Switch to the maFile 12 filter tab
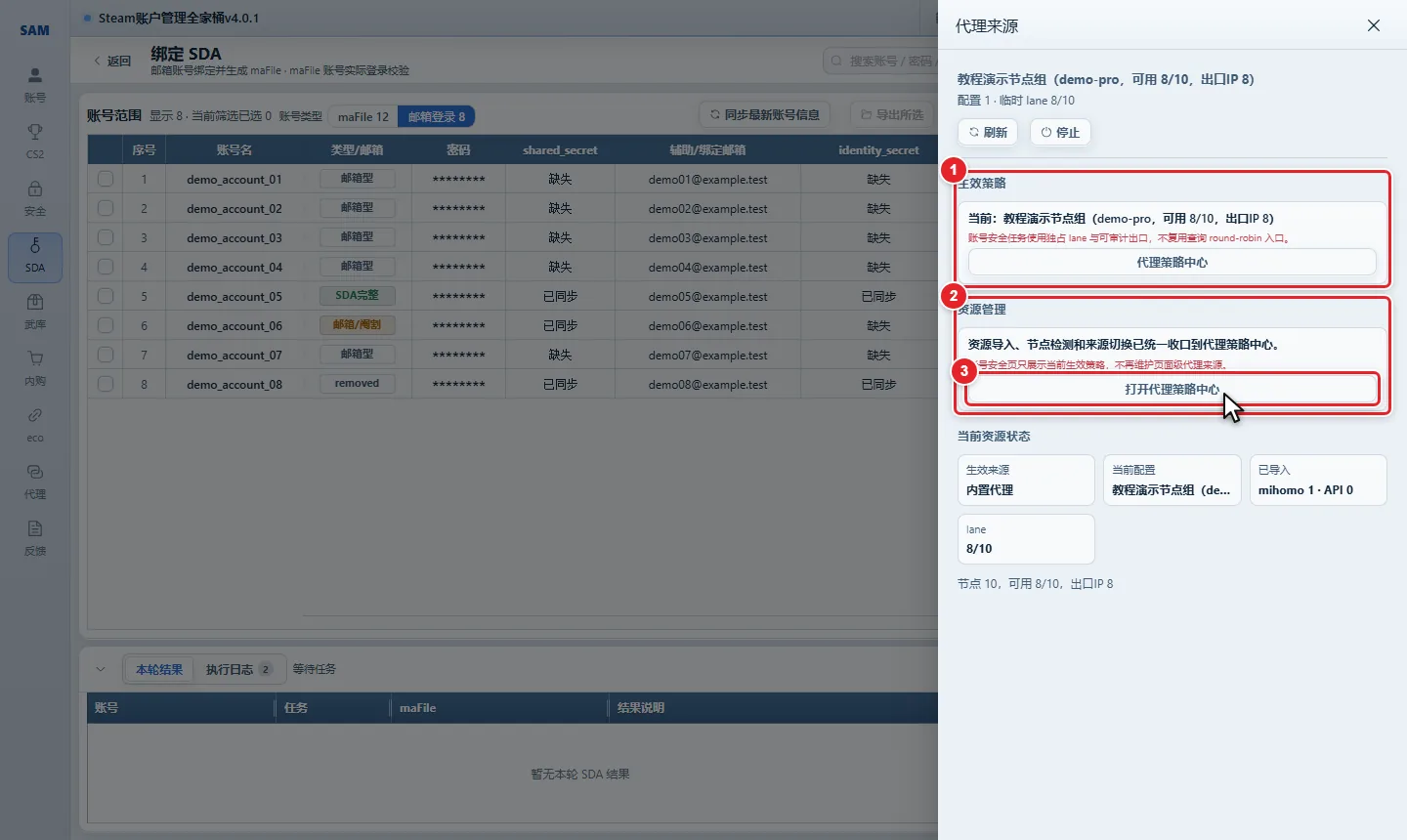This screenshot has height=840, width=1407. click(x=363, y=116)
